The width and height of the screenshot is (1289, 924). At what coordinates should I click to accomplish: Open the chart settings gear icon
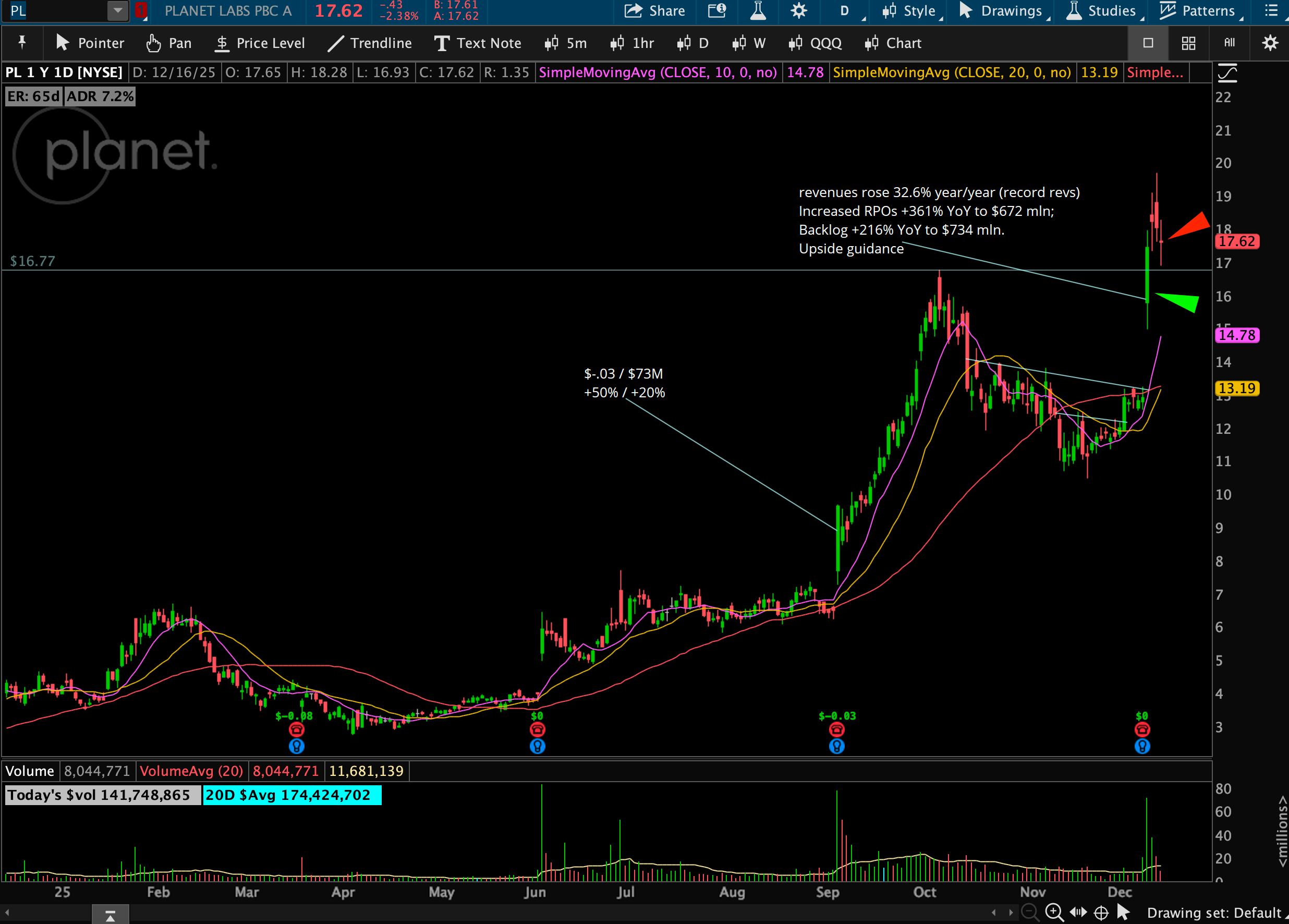click(798, 11)
